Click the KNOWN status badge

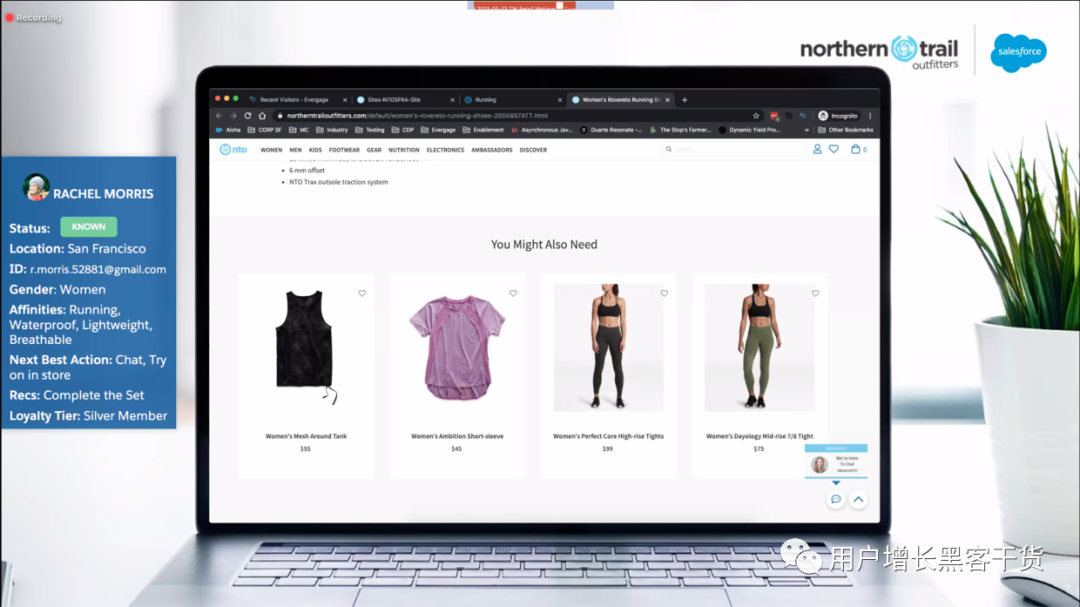point(88,227)
